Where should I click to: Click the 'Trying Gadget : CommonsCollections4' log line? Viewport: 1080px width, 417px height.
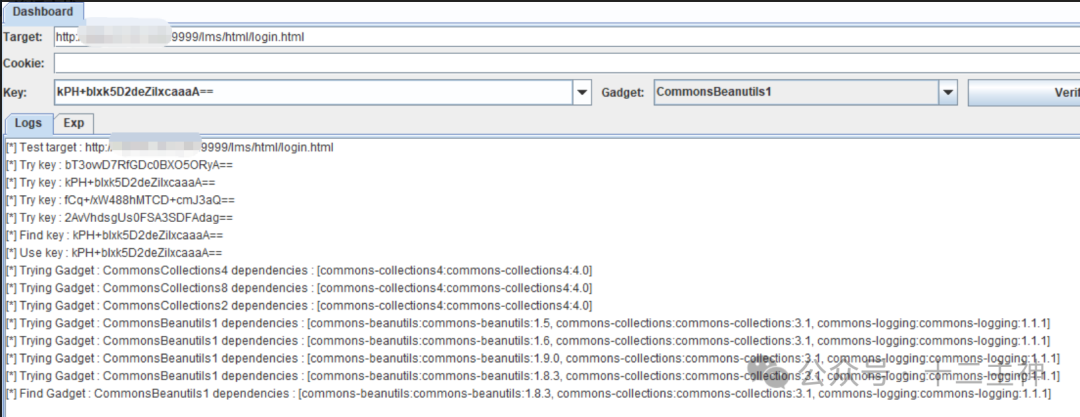[x=300, y=270]
